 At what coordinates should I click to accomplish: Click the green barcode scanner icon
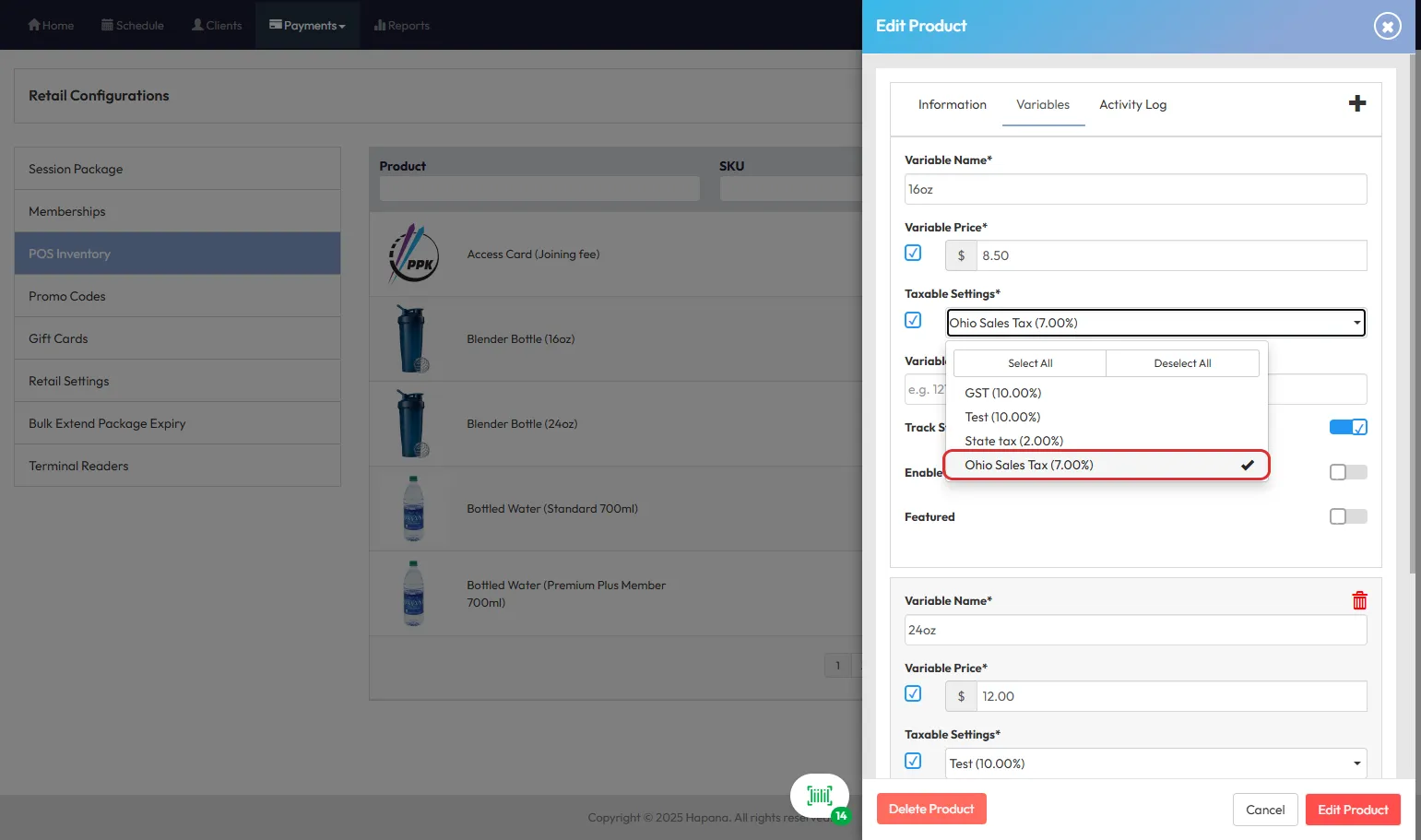click(x=819, y=797)
